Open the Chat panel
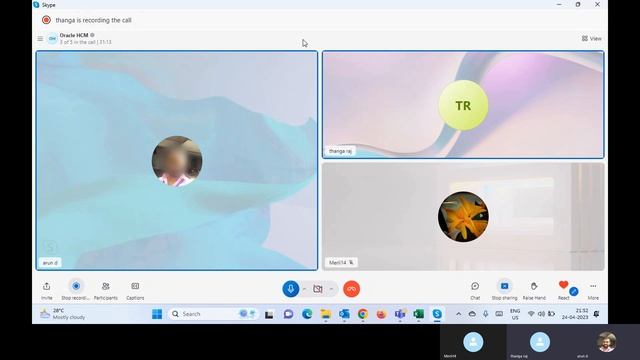 475,286
